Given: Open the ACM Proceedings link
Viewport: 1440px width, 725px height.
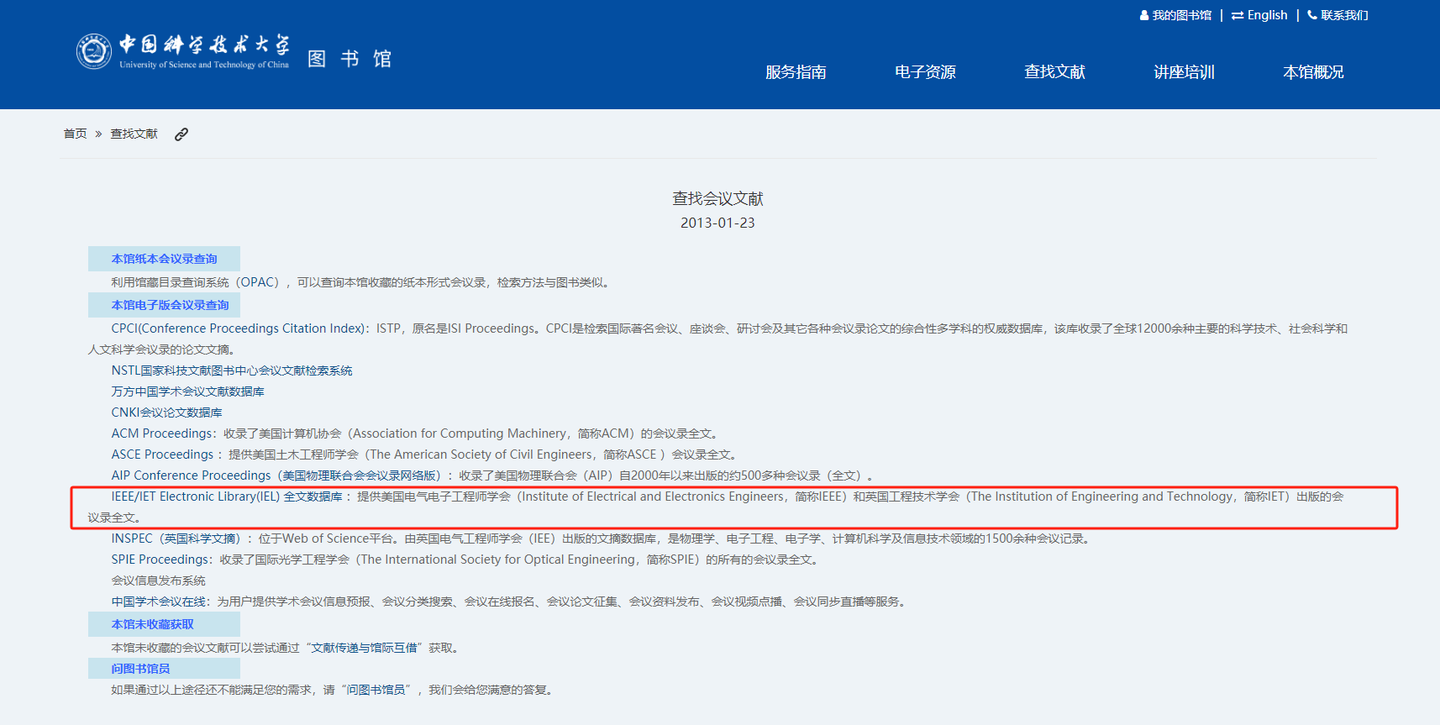Looking at the screenshot, I should [x=163, y=434].
